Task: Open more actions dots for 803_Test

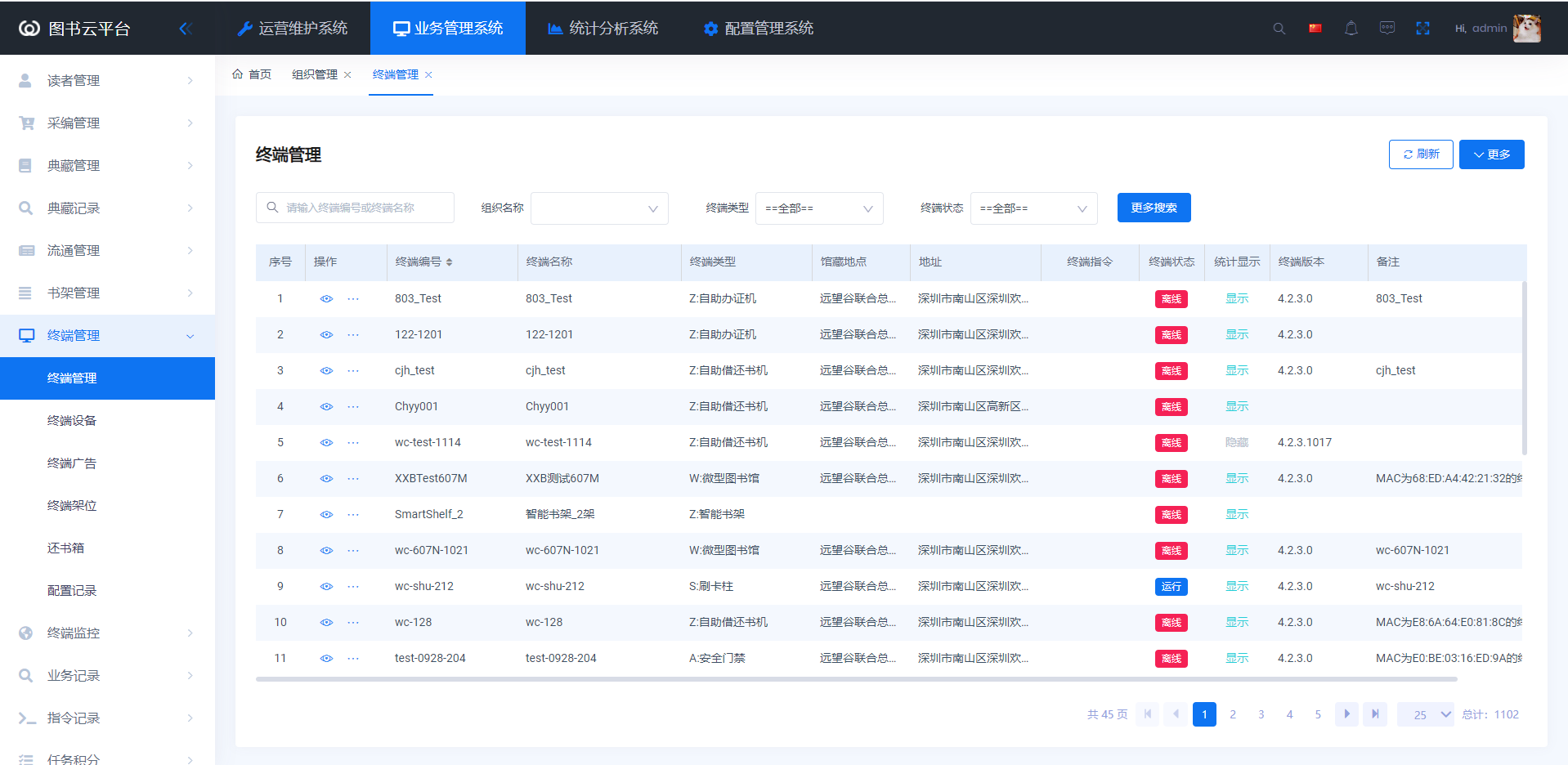Action: (x=353, y=299)
